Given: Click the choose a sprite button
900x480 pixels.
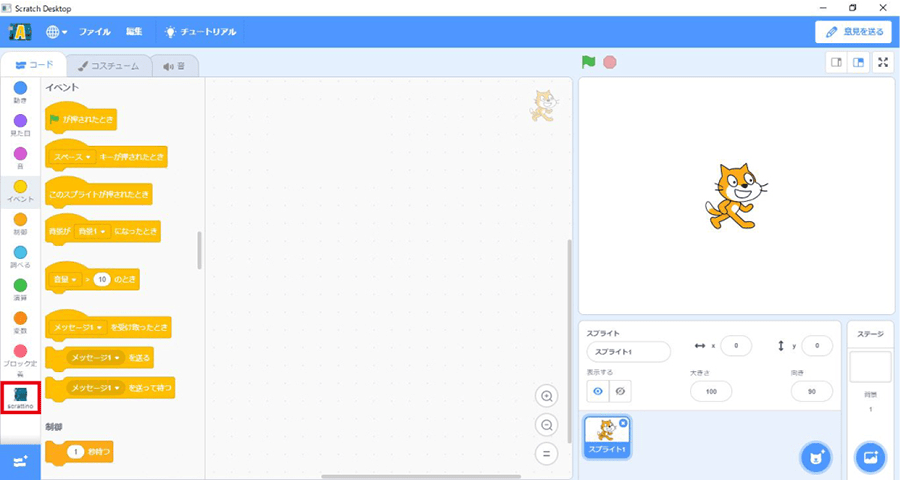Looking at the screenshot, I should point(816,458).
